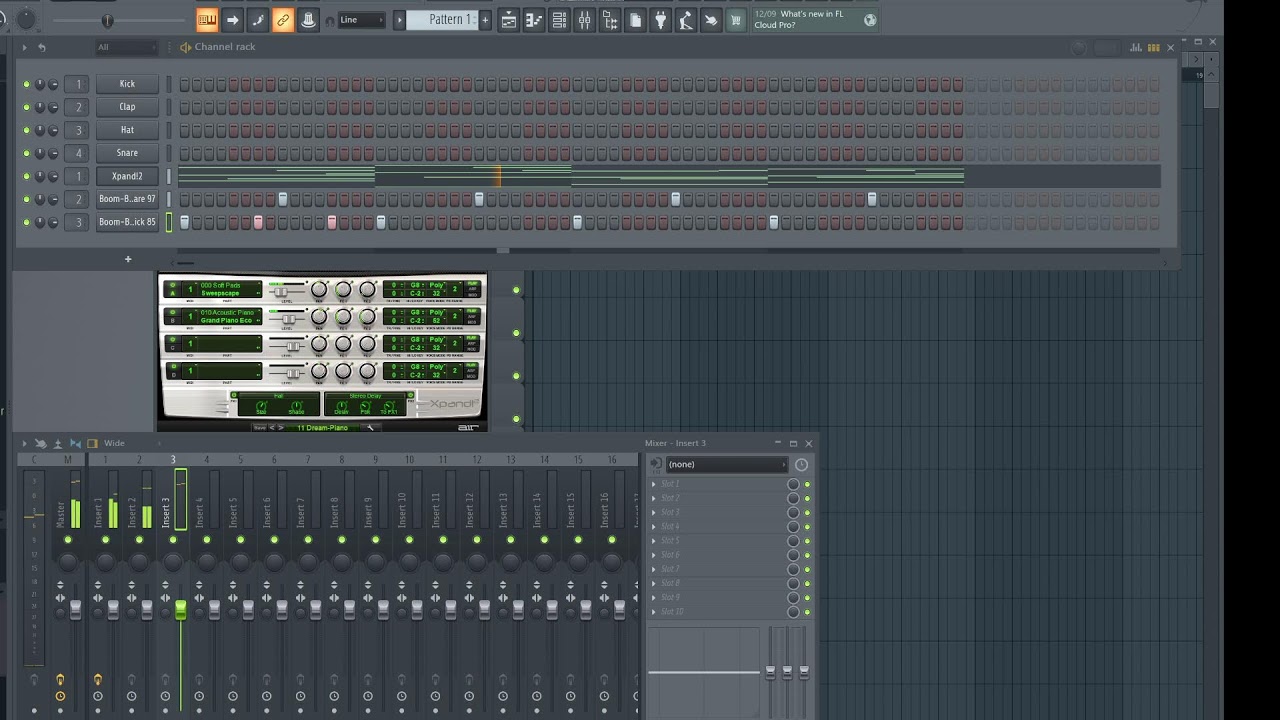Expand Slot 10 arrow in Mixer Insert 3
The height and width of the screenshot is (720, 1280).
coord(654,611)
